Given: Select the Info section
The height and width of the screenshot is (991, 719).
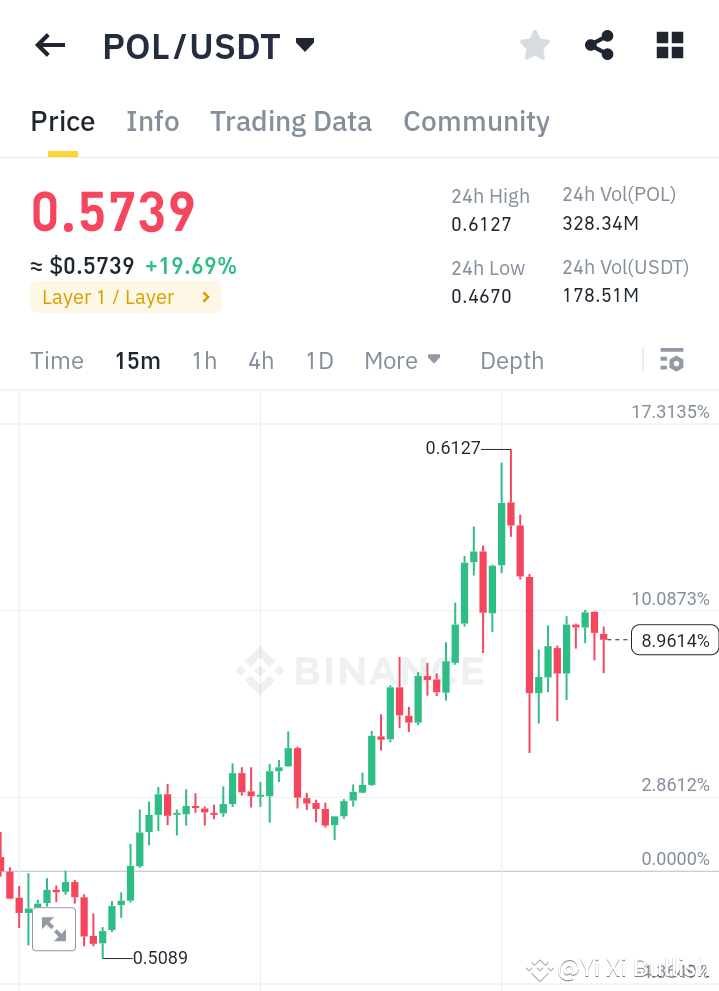Looking at the screenshot, I should (x=152, y=121).
